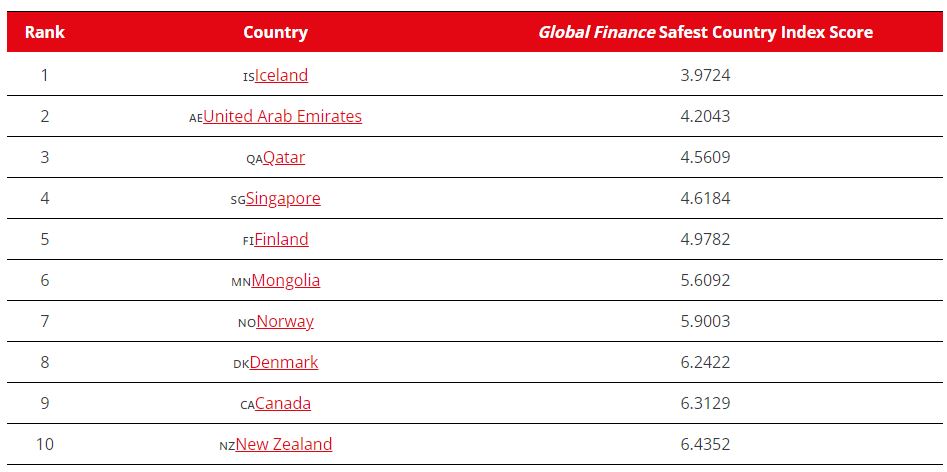The width and height of the screenshot is (947, 472).
Task: Click the Rank column header
Action: pos(45,32)
